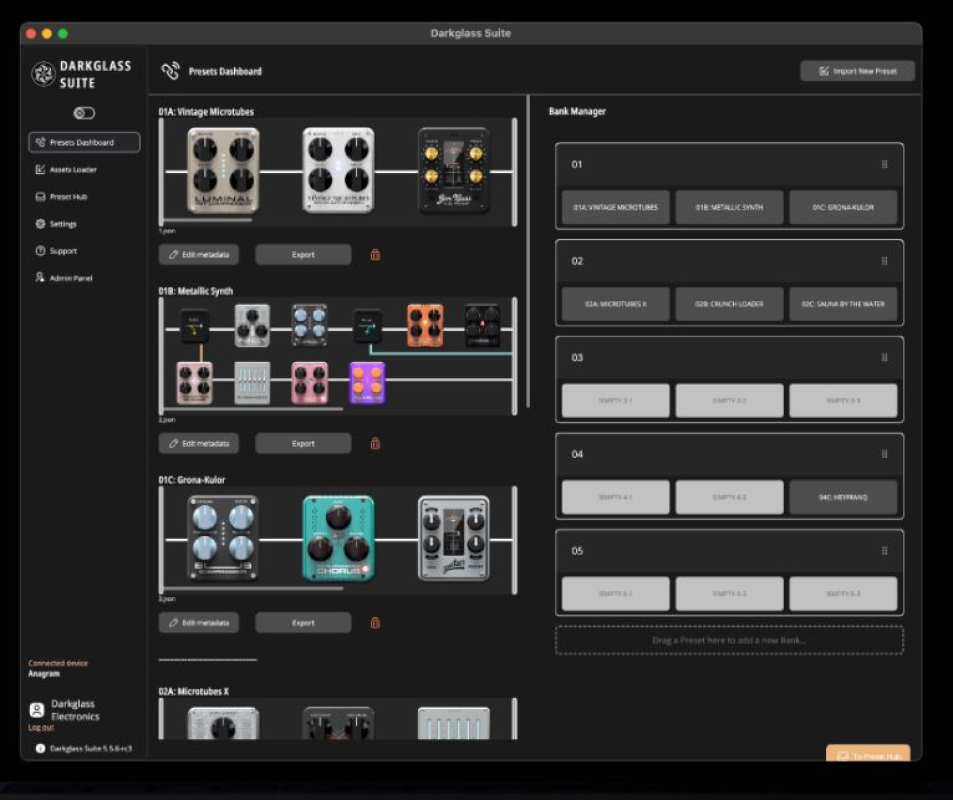Click empty slot 3-1 in bank 03

616,401
